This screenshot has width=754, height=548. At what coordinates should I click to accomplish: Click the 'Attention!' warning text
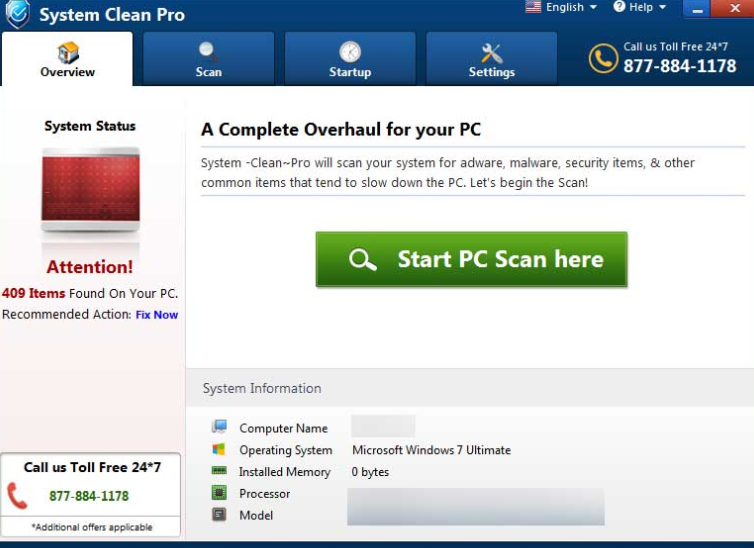tap(89, 267)
